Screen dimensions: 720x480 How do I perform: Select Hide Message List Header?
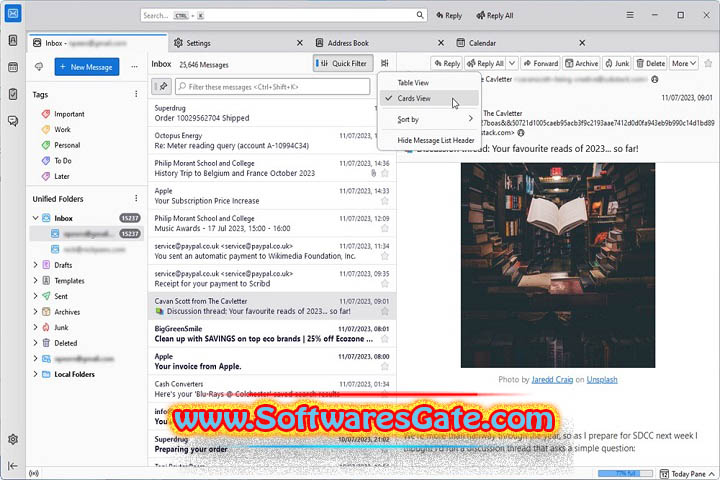pyautogui.click(x=429, y=141)
